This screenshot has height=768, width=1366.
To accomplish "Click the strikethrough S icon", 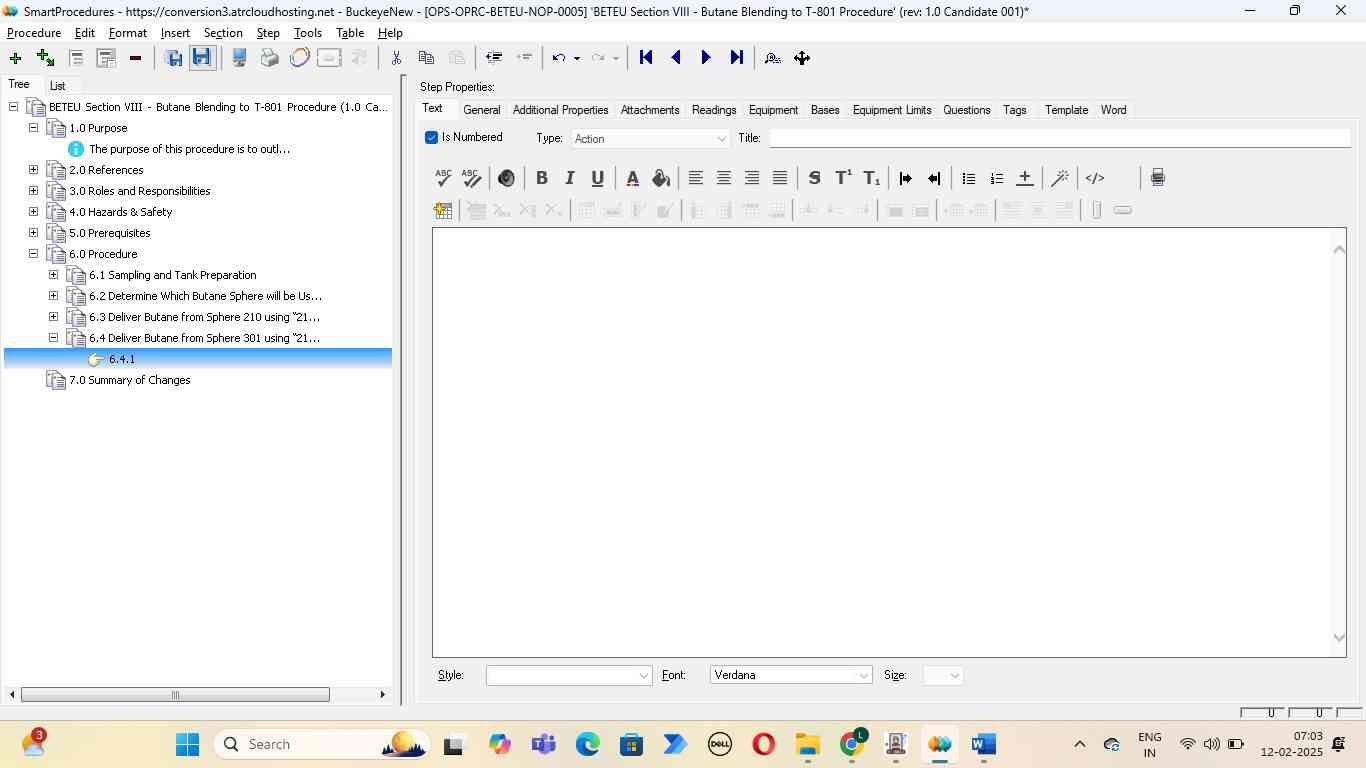I will click(814, 178).
